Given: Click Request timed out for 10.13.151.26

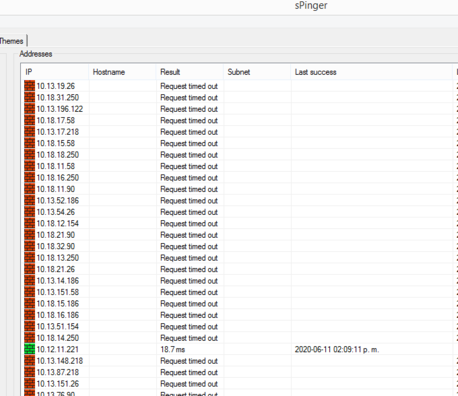Looking at the screenshot, I should [189, 384].
